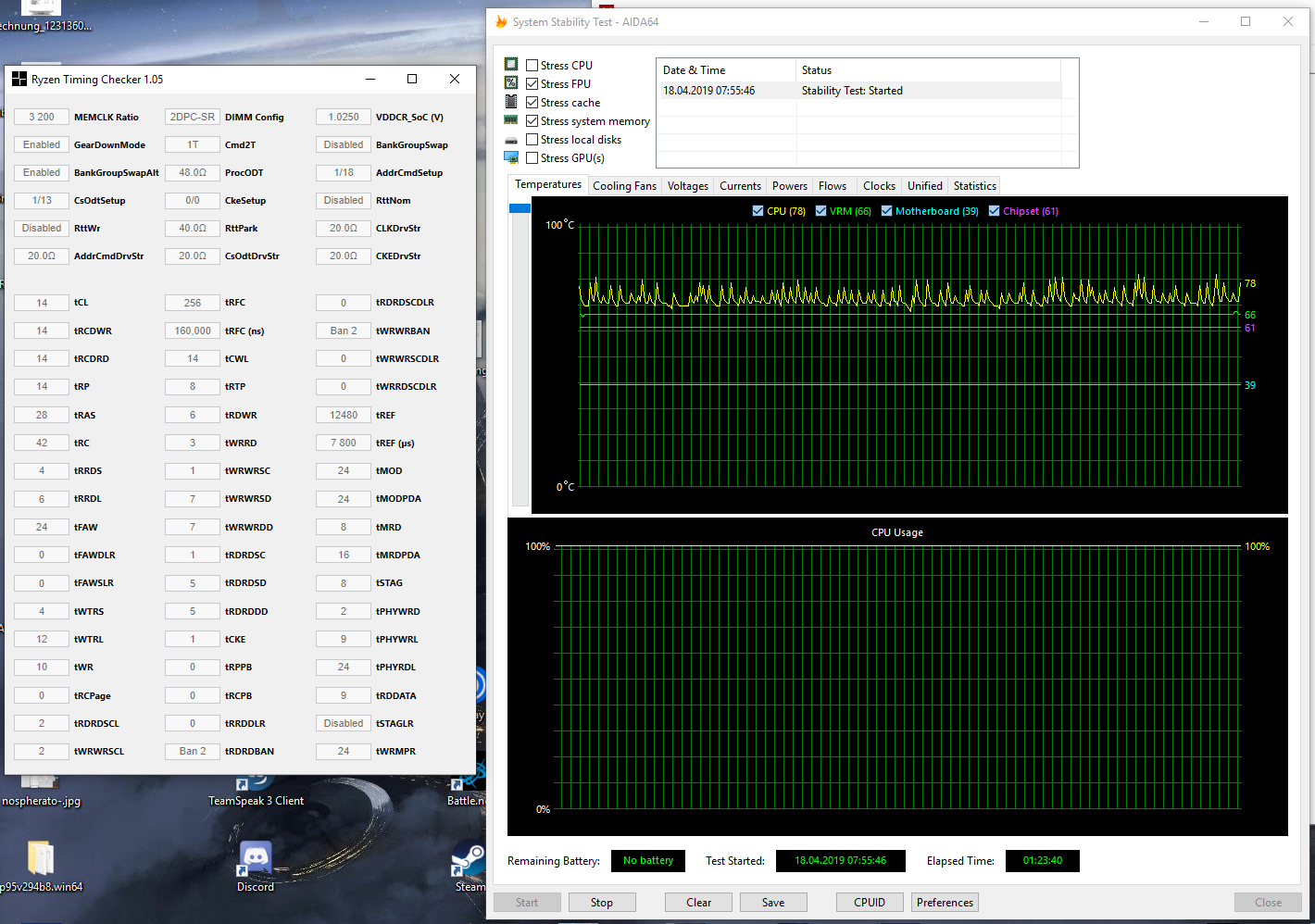Open the Statistics tab
Viewport: 1315px width, 924px height.
pyautogui.click(x=974, y=186)
